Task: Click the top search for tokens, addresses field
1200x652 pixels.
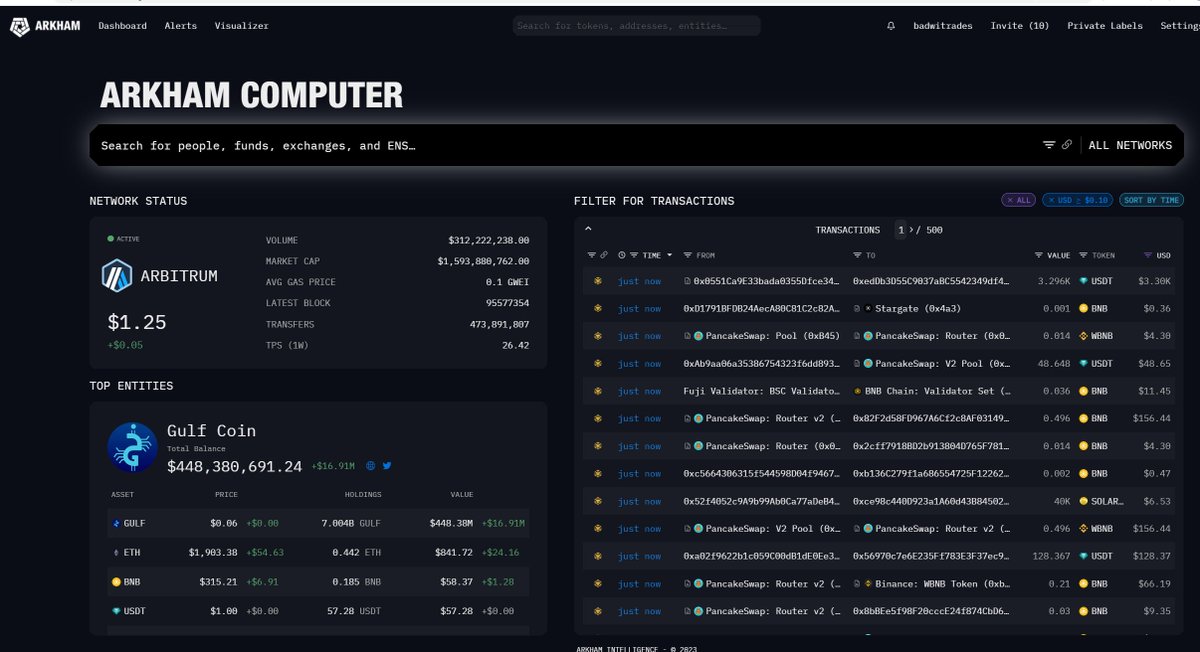Action: [636, 26]
